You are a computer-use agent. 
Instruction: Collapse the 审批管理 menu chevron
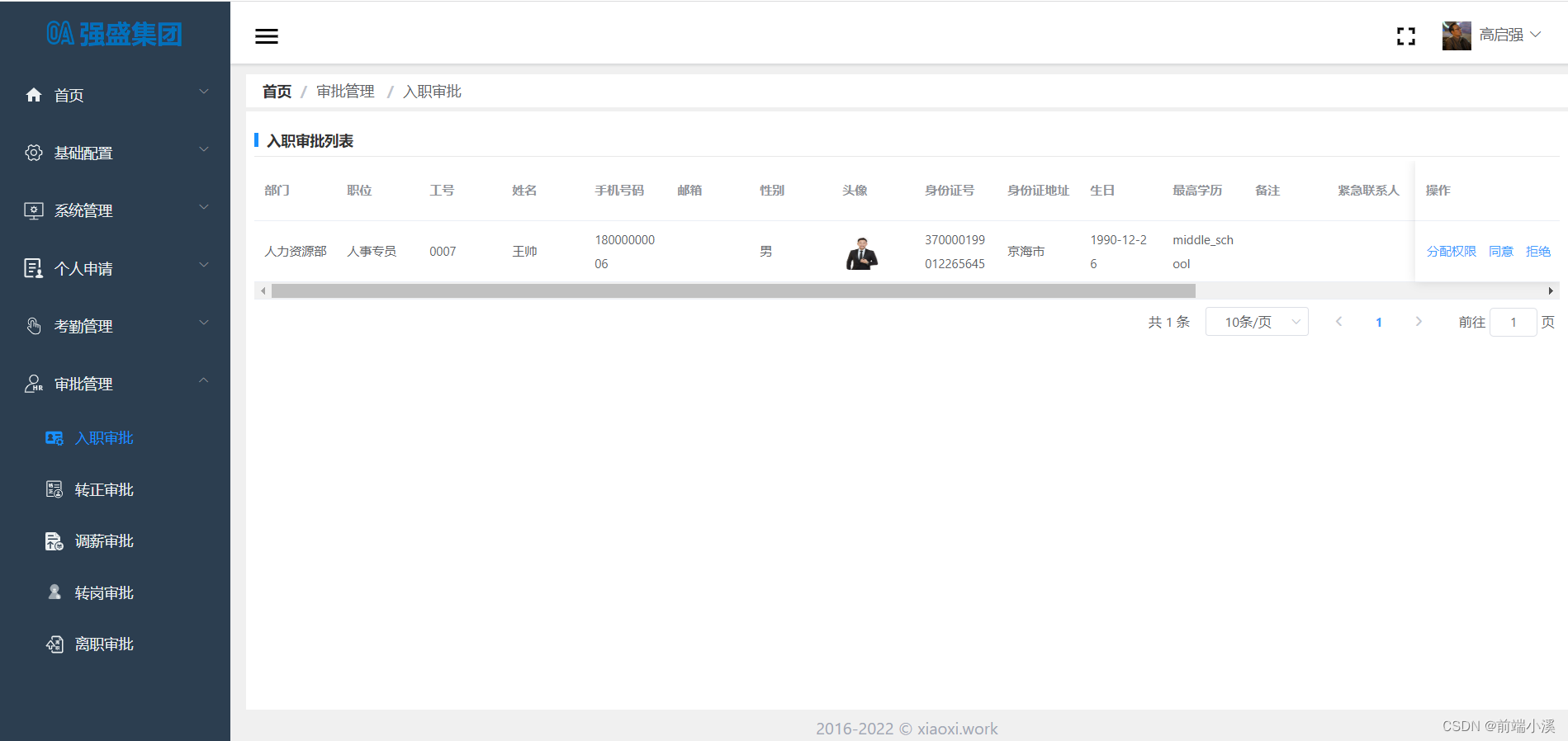click(x=204, y=380)
